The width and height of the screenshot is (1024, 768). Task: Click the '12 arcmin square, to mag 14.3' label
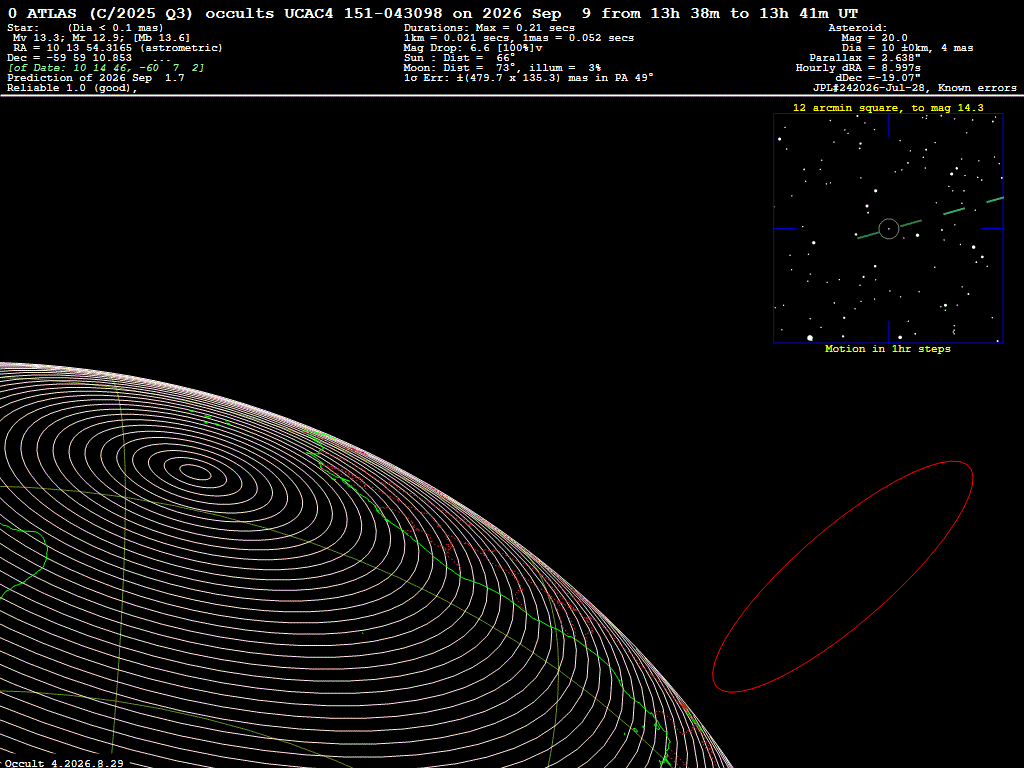pyautogui.click(x=888, y=108)
